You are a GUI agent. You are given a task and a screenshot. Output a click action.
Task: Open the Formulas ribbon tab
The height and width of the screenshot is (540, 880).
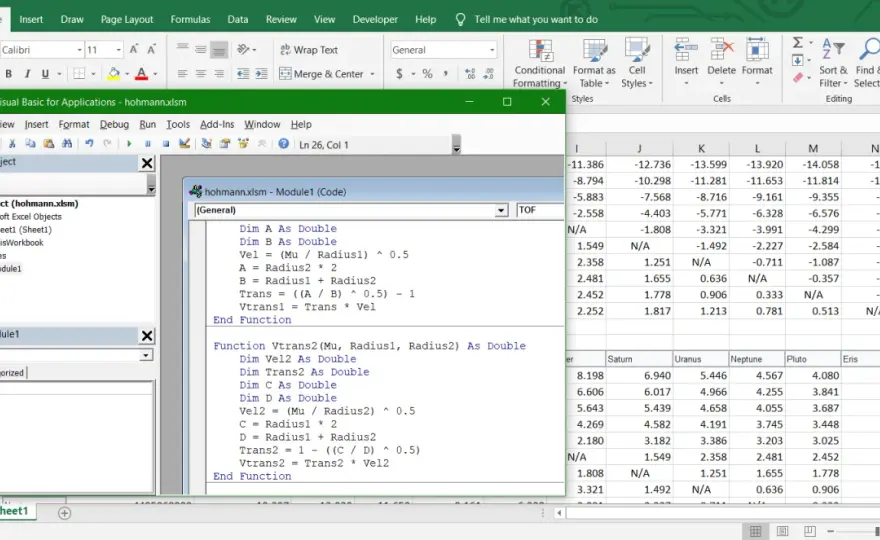[x=190, y=19]
